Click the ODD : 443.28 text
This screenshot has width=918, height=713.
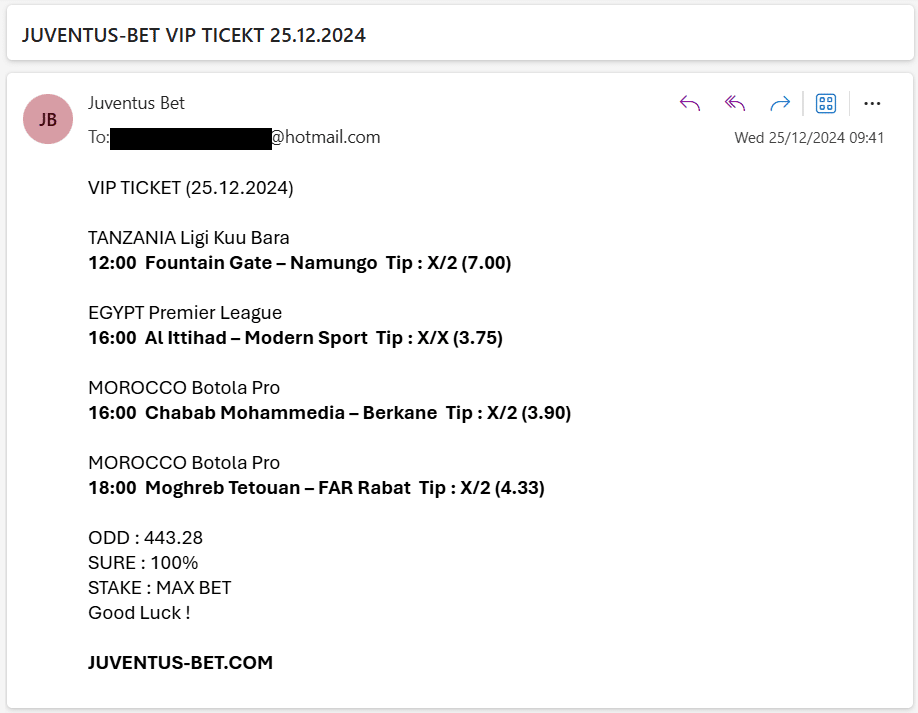[x=145, y=537]
